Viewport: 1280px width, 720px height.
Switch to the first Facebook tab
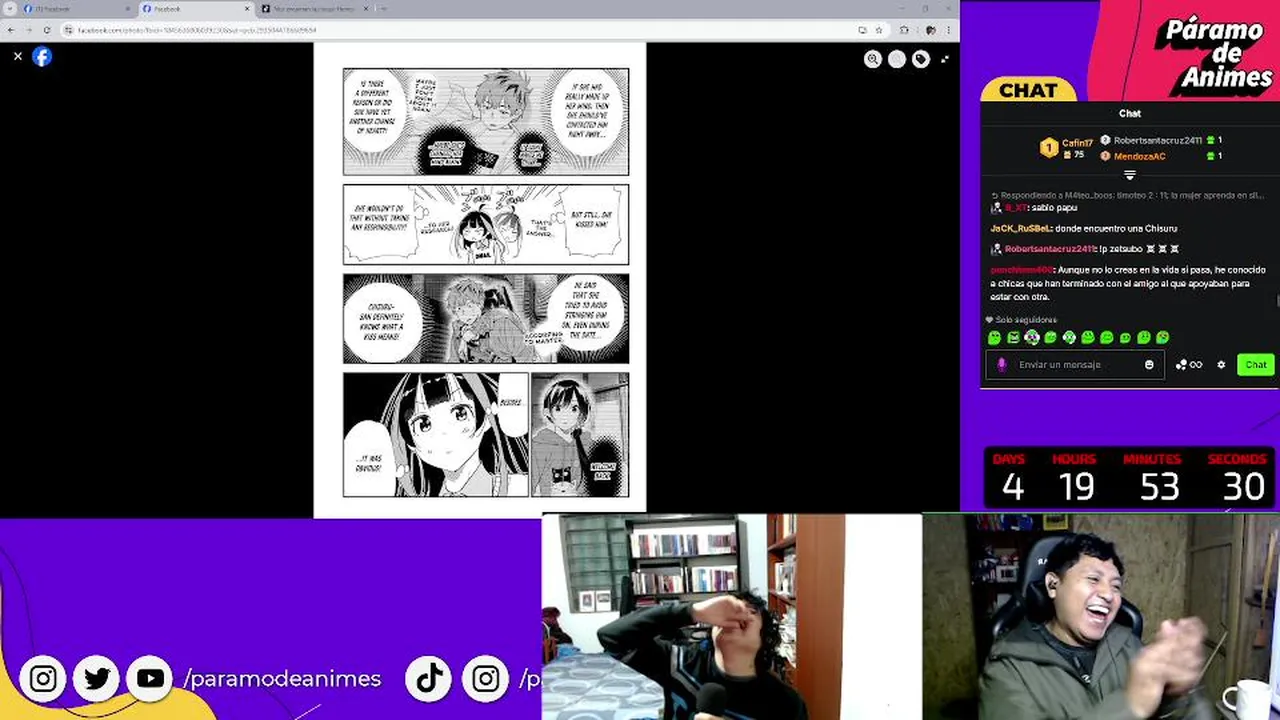pyautogui.click(x=77, y=9)
